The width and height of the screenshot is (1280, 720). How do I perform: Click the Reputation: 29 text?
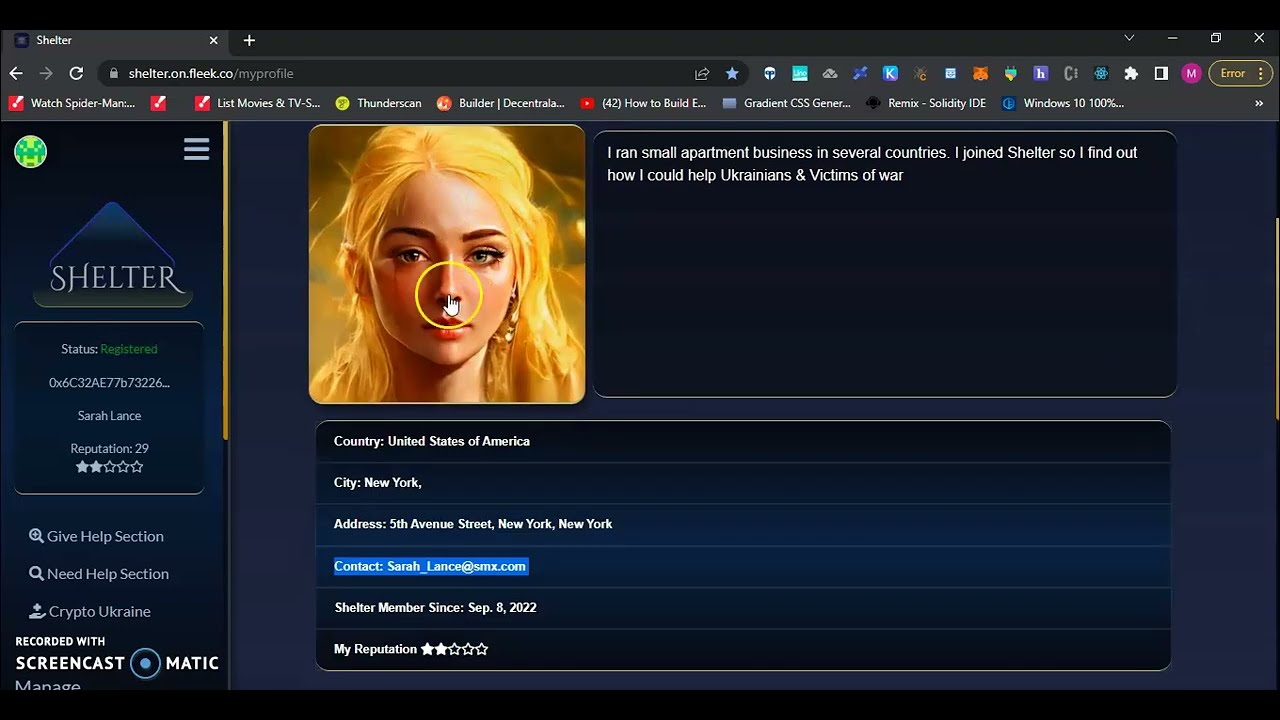click(109, 448)
